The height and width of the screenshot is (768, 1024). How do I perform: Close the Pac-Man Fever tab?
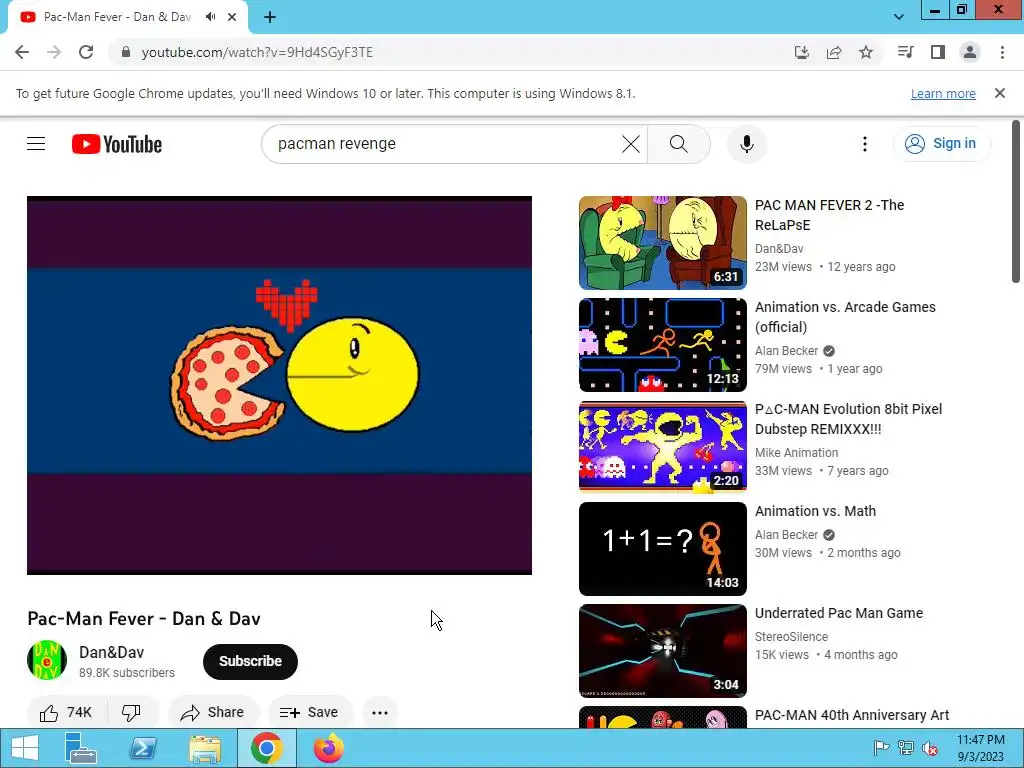232,17
